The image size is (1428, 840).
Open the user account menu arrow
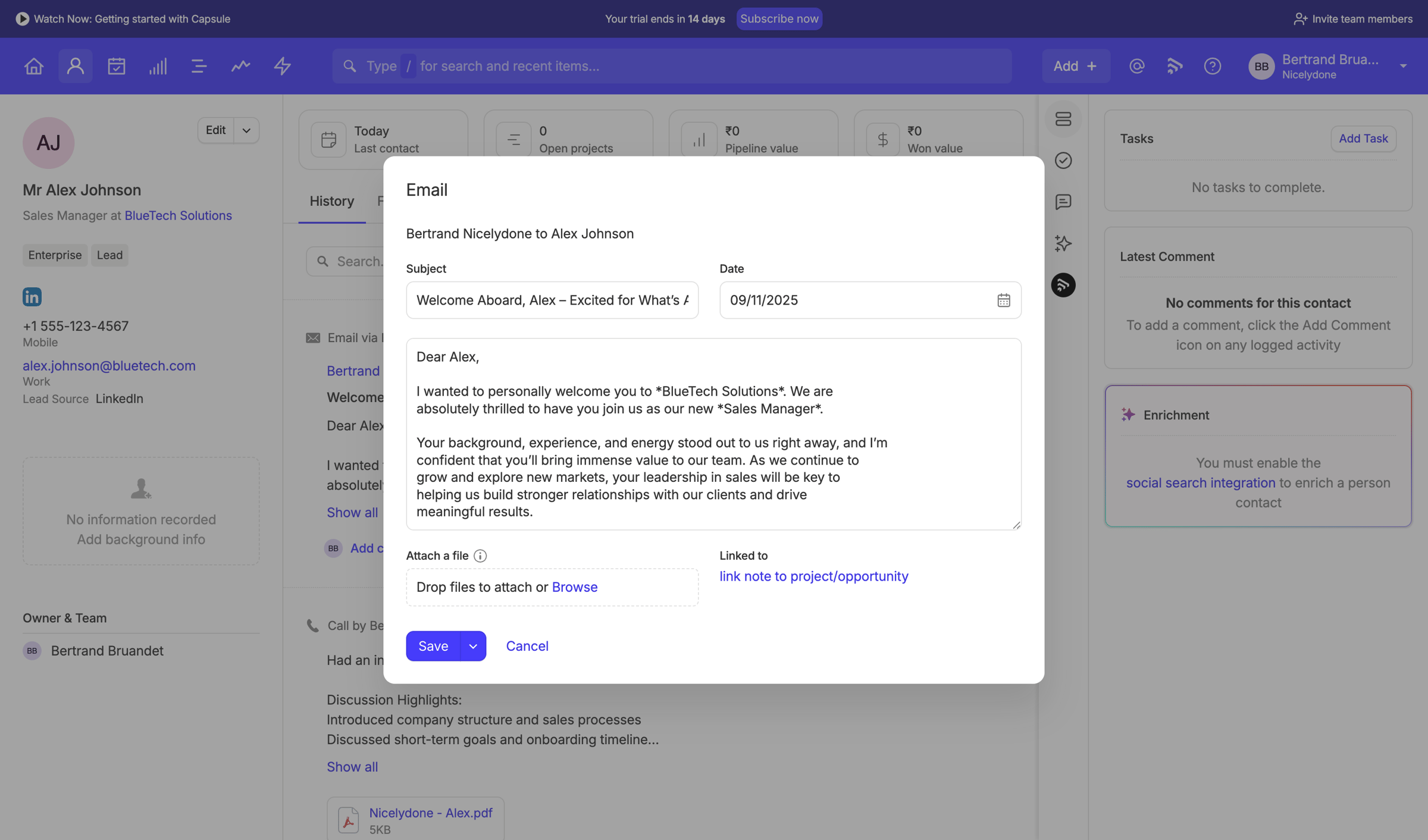coord(1404,66)
